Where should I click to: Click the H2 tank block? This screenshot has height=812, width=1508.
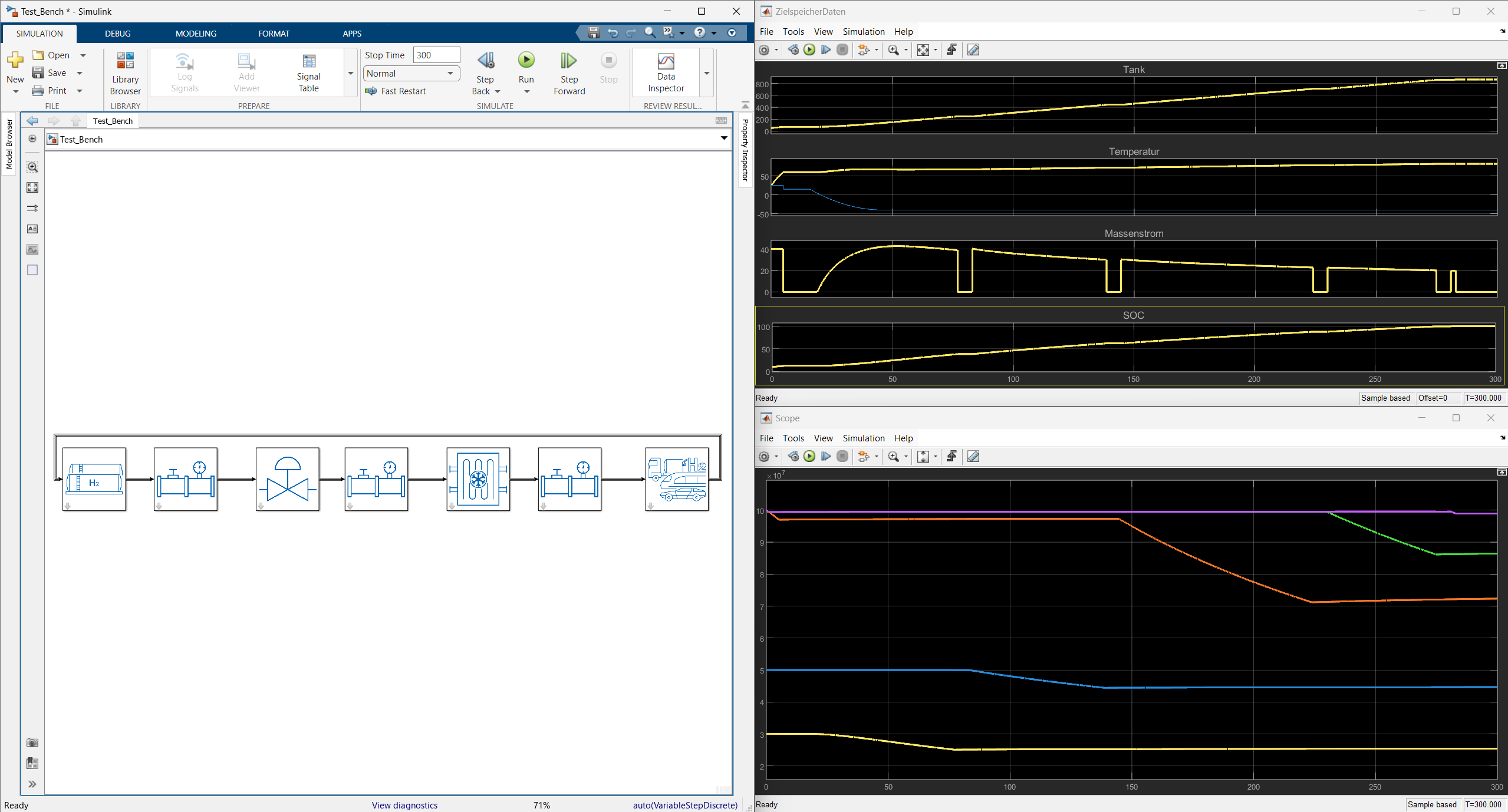[x=94, y=478]
